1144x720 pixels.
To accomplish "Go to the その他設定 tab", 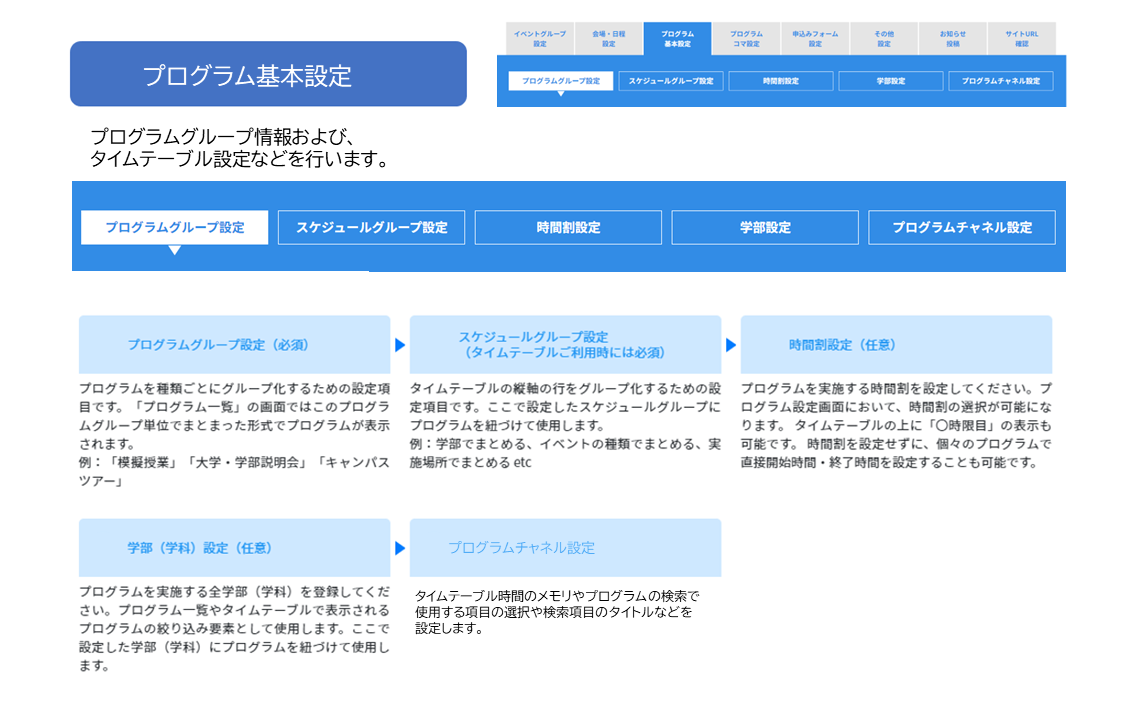I will point(884,39).
